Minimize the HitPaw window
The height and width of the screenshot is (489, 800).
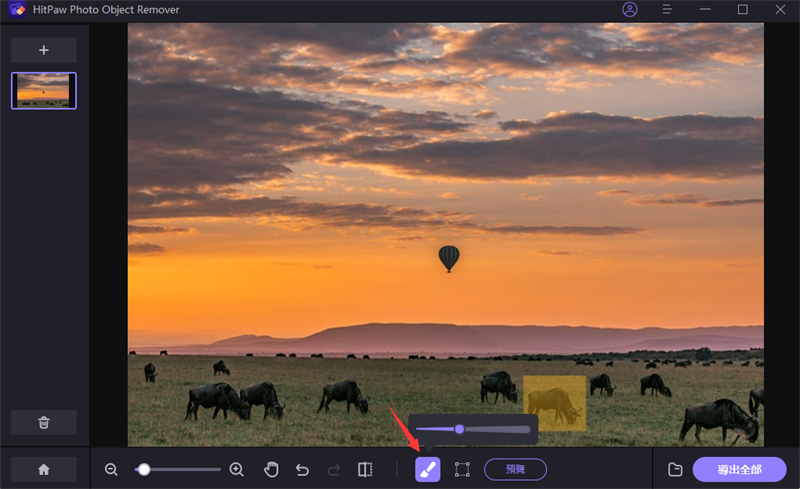pos(705,10)
